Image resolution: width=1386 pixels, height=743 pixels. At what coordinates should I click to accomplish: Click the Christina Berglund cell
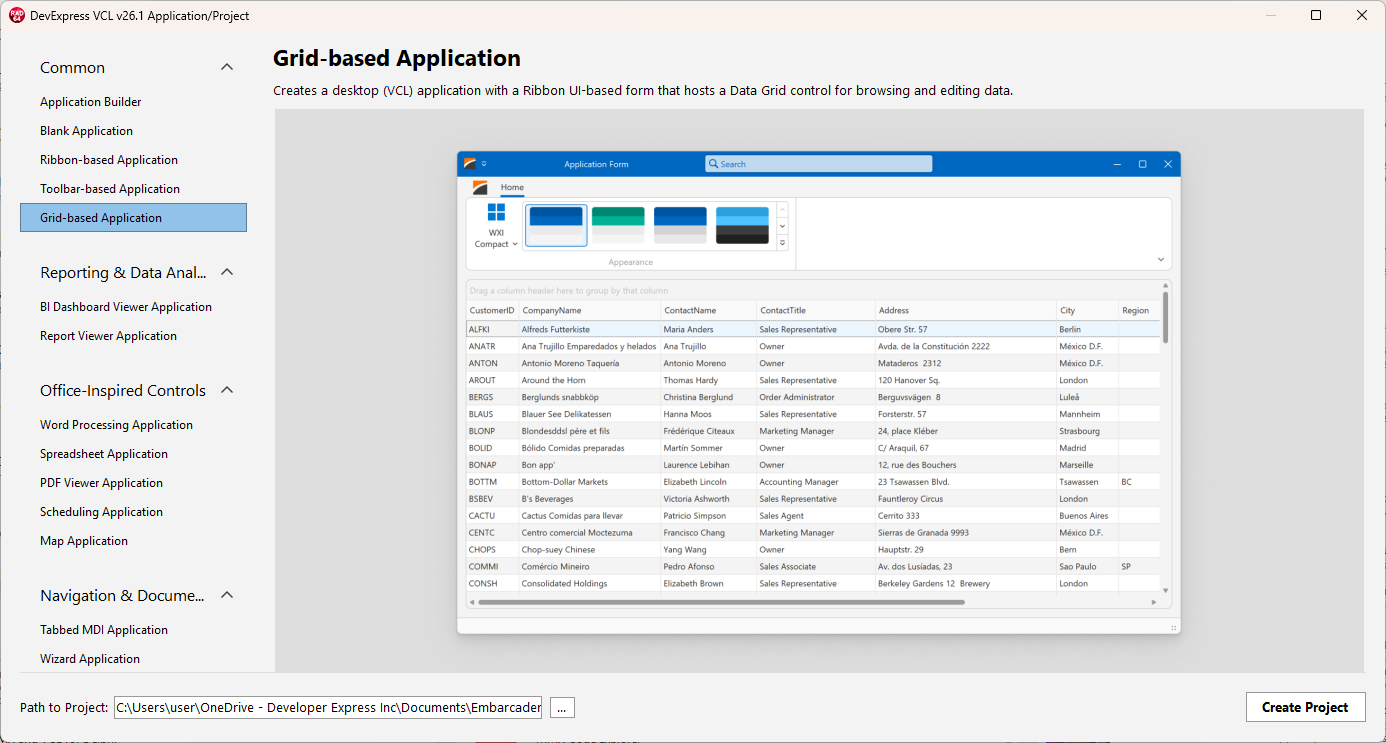click(x=709, y=397)
